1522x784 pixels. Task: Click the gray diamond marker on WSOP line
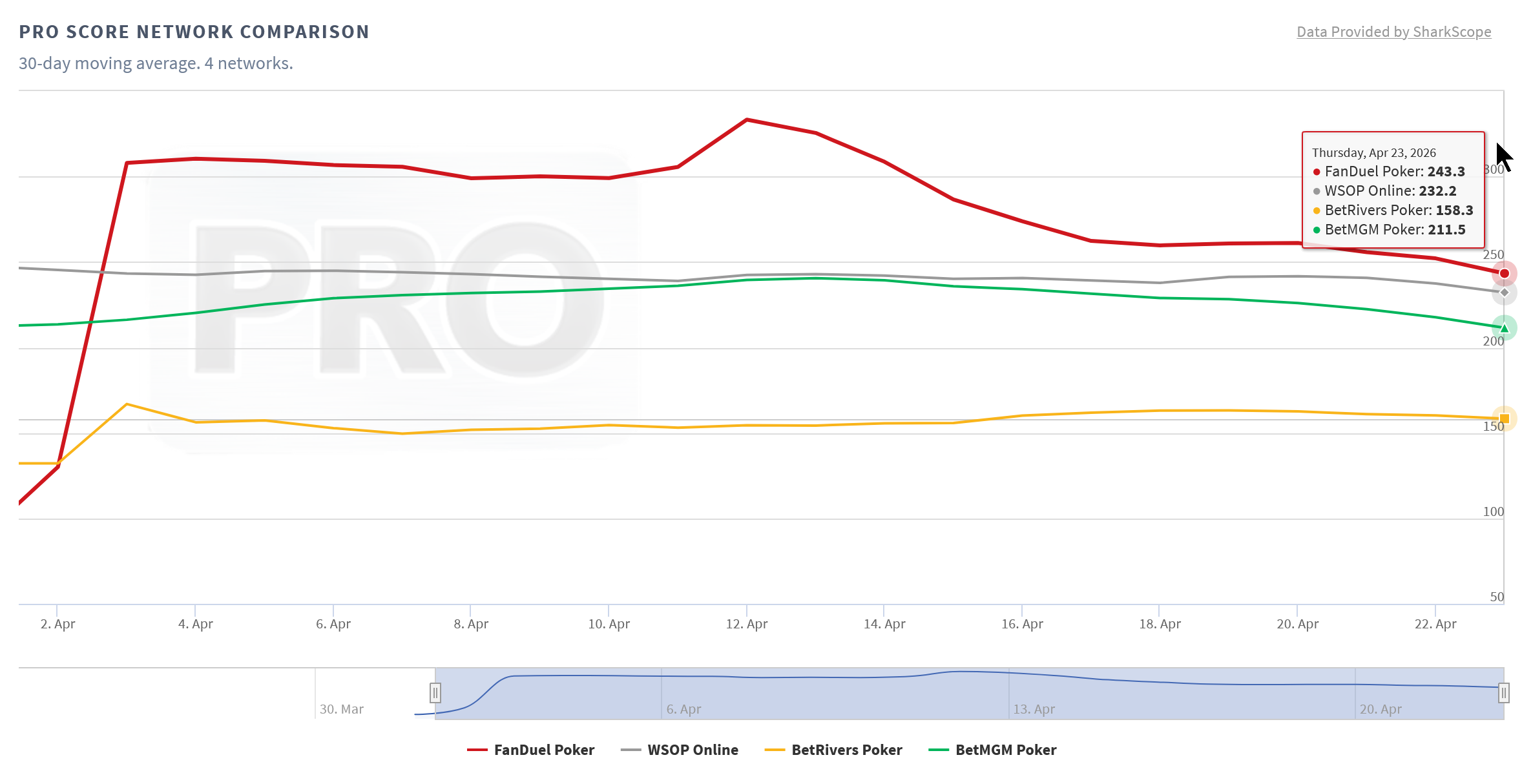coord(1504,293)
